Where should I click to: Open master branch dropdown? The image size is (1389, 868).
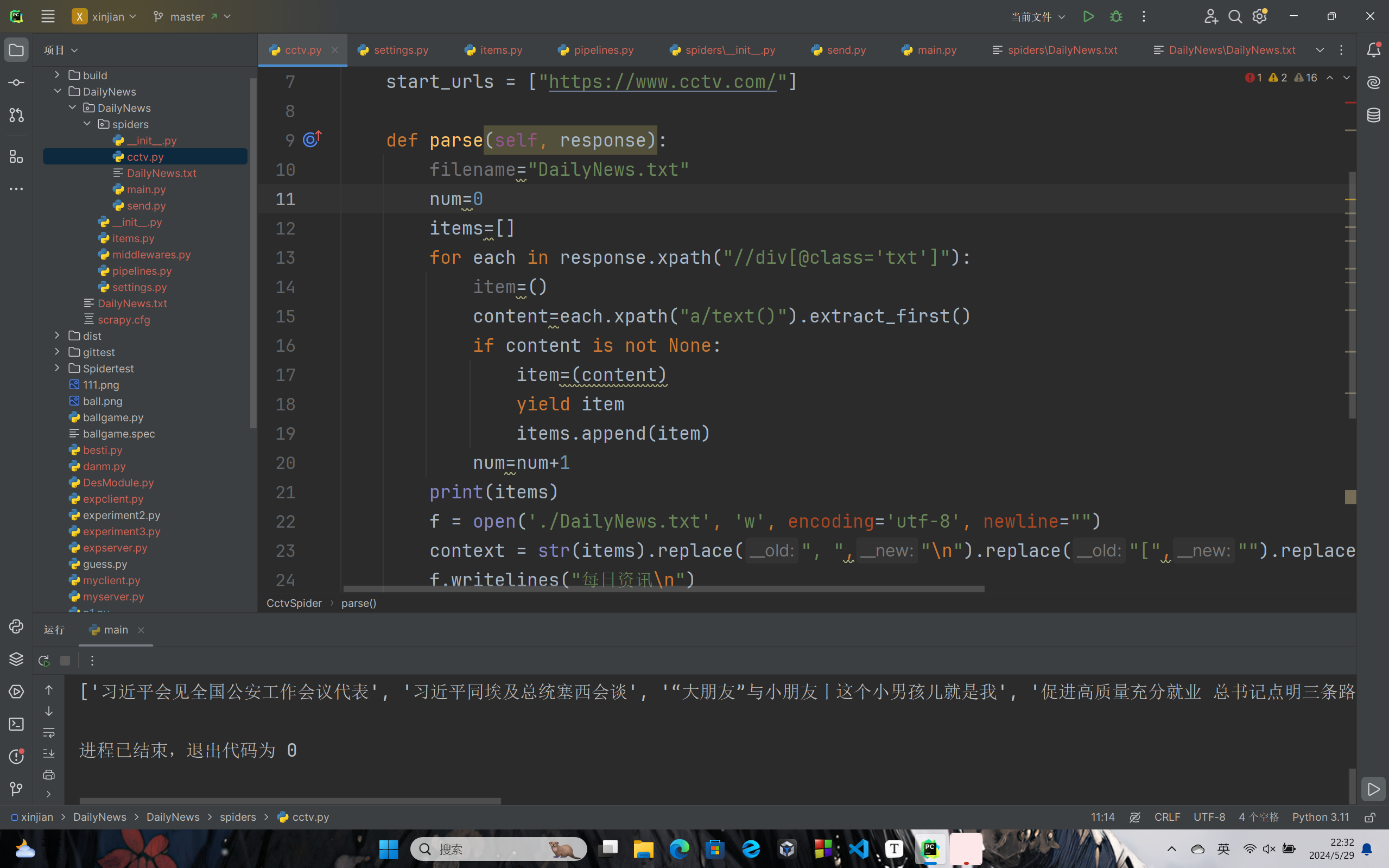(x=192, y=17)
